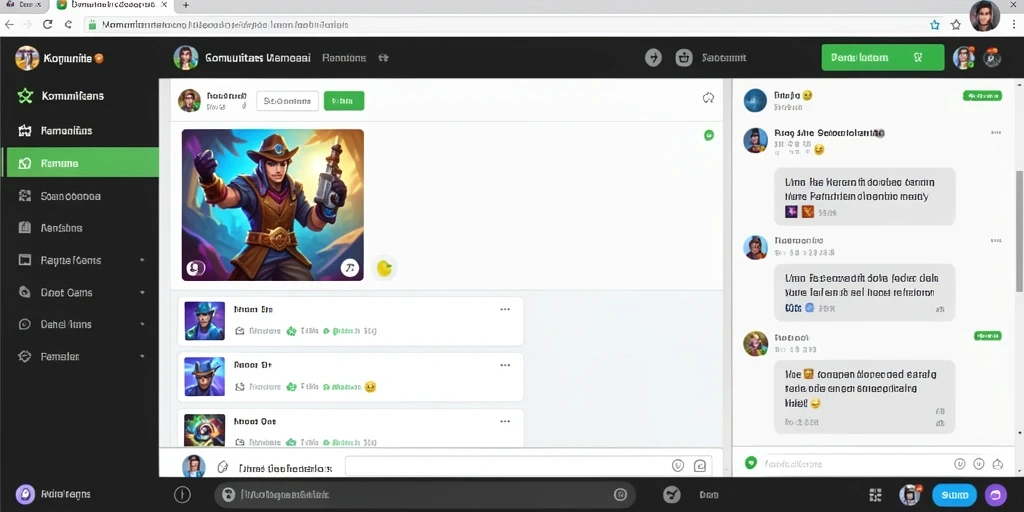
Task: Click the music note icon on hero image
Action: pos(350,268)
